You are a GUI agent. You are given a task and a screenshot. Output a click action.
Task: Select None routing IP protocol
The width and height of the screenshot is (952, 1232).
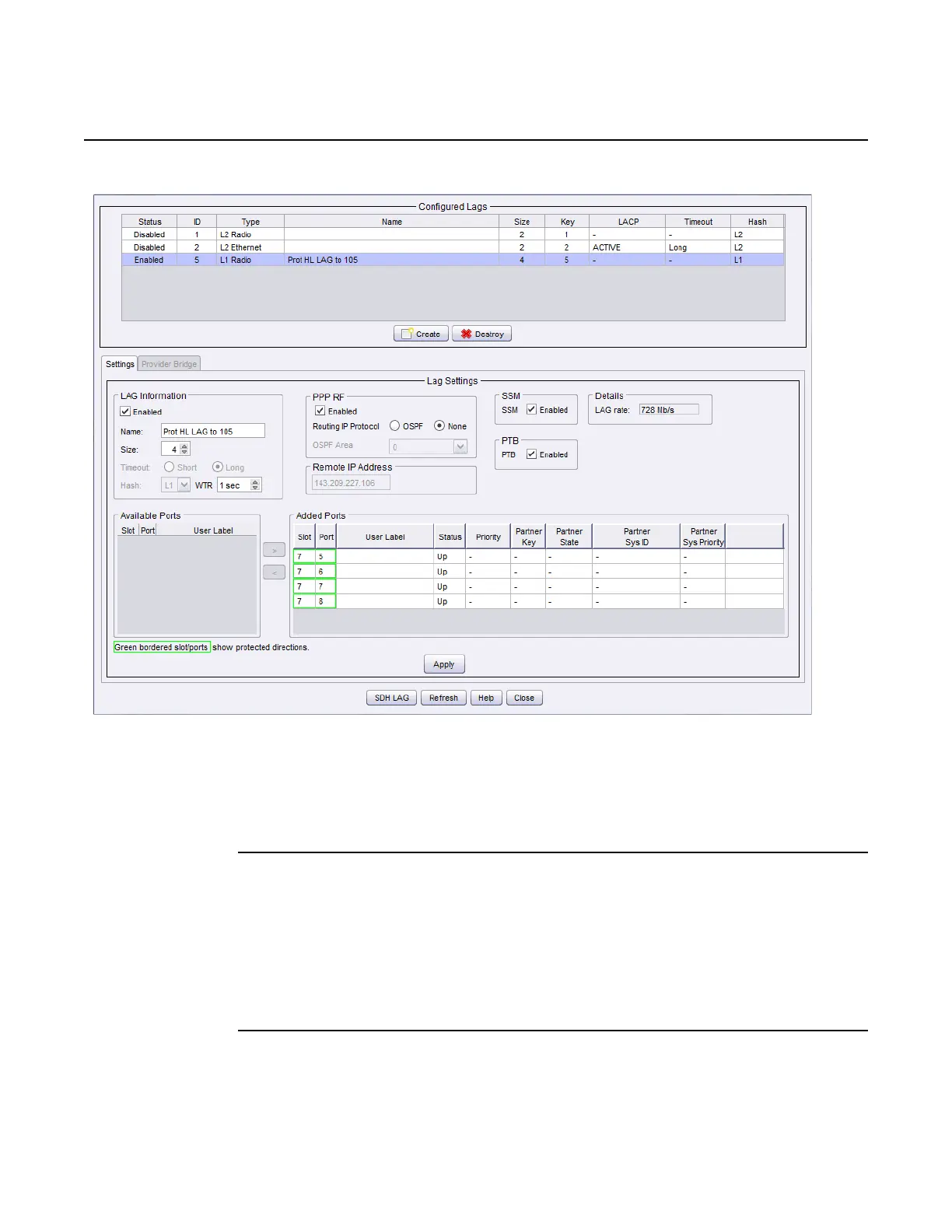[439, 425]
